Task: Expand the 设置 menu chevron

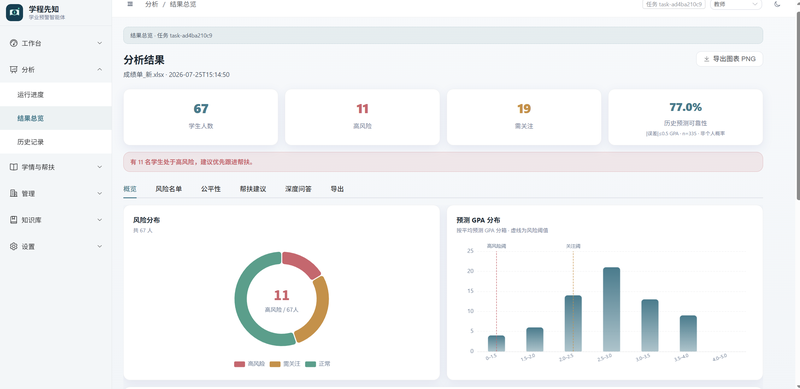Action: tap(99, 247)
